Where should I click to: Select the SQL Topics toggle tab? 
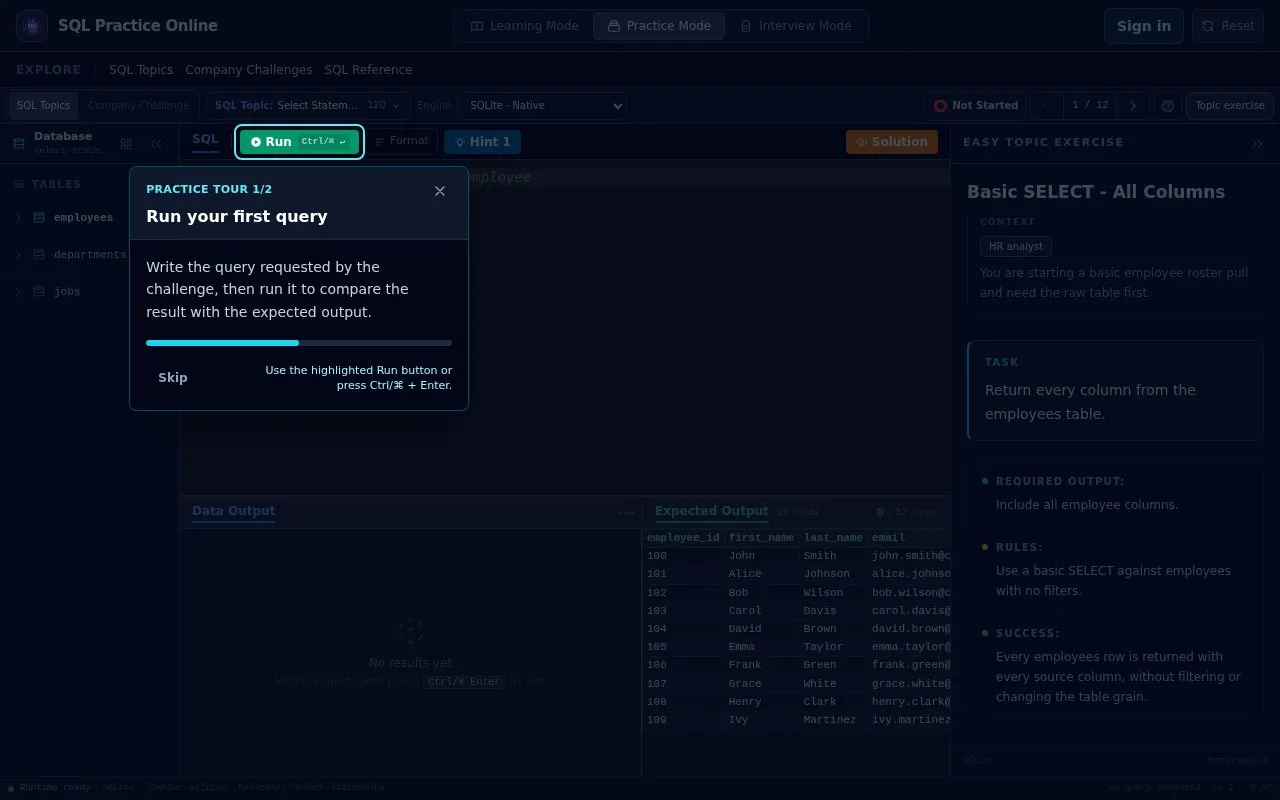(x=43, y=106)
